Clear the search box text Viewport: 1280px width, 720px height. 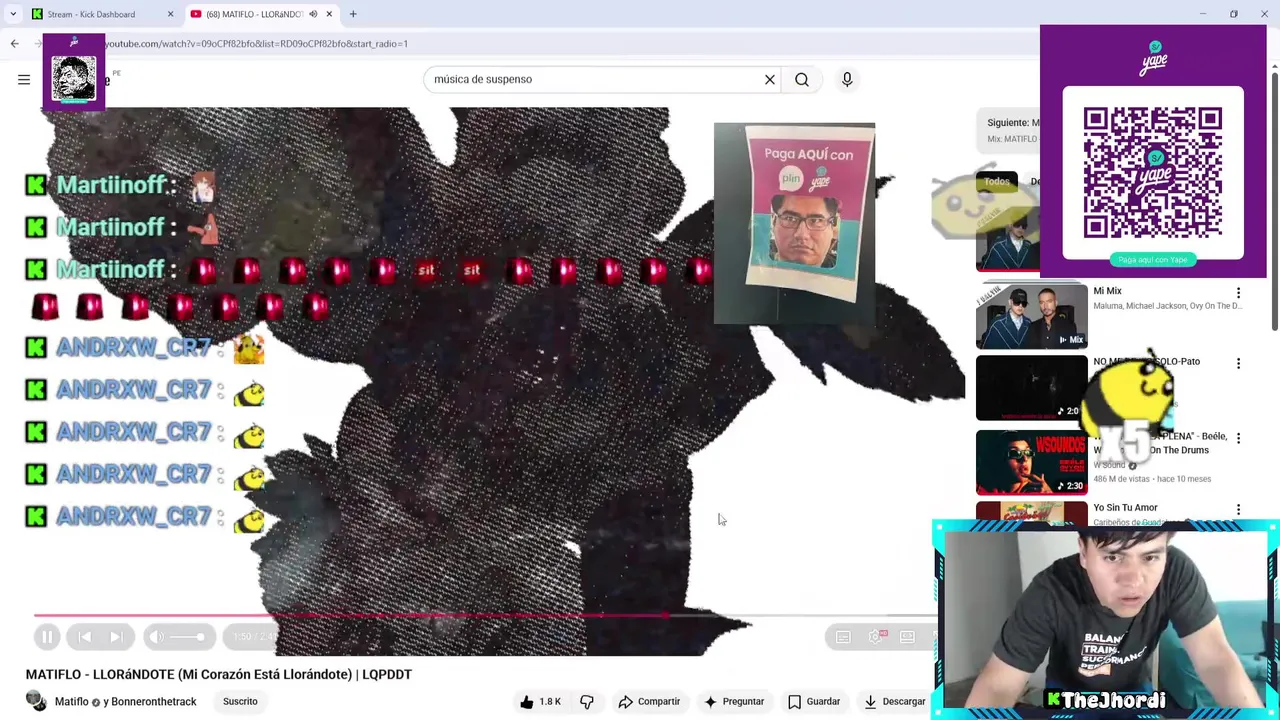tap(770, 80)
